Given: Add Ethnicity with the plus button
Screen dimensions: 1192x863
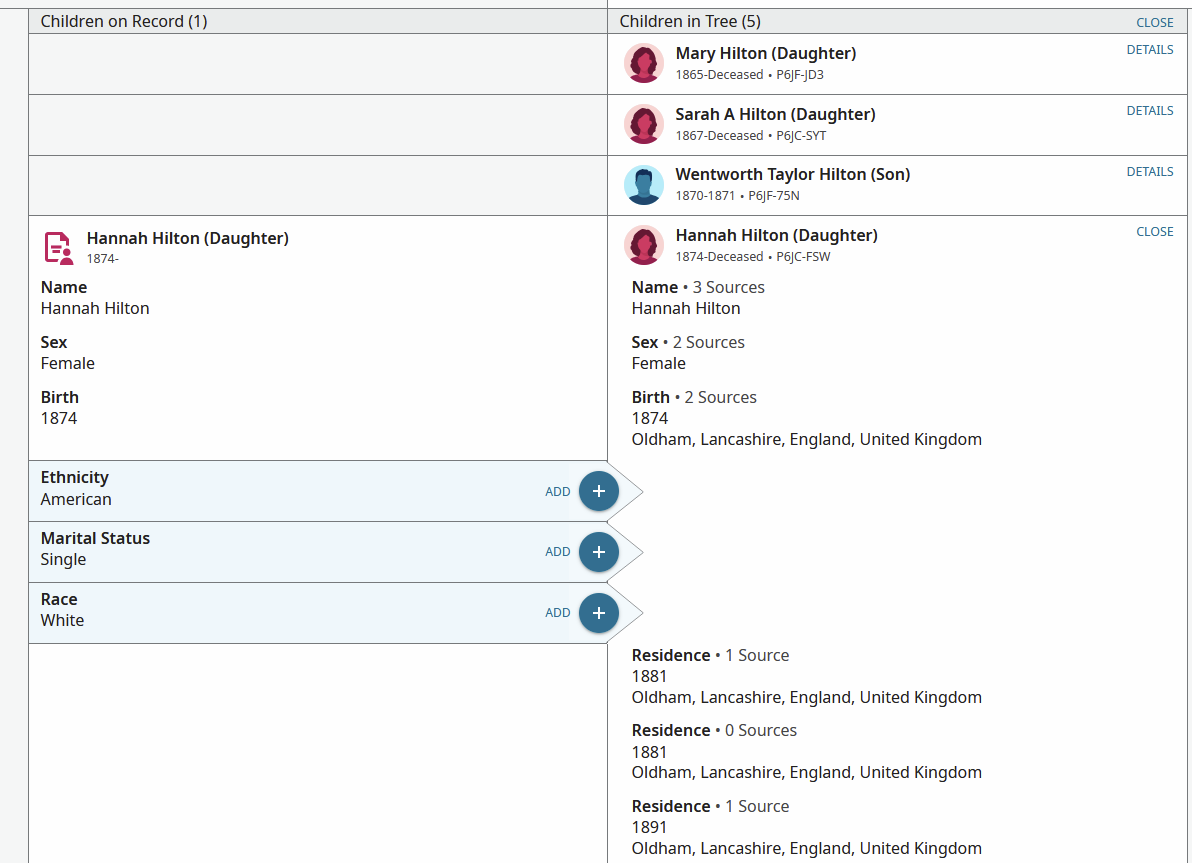Looking at the screenshot, I should (598, 491).
